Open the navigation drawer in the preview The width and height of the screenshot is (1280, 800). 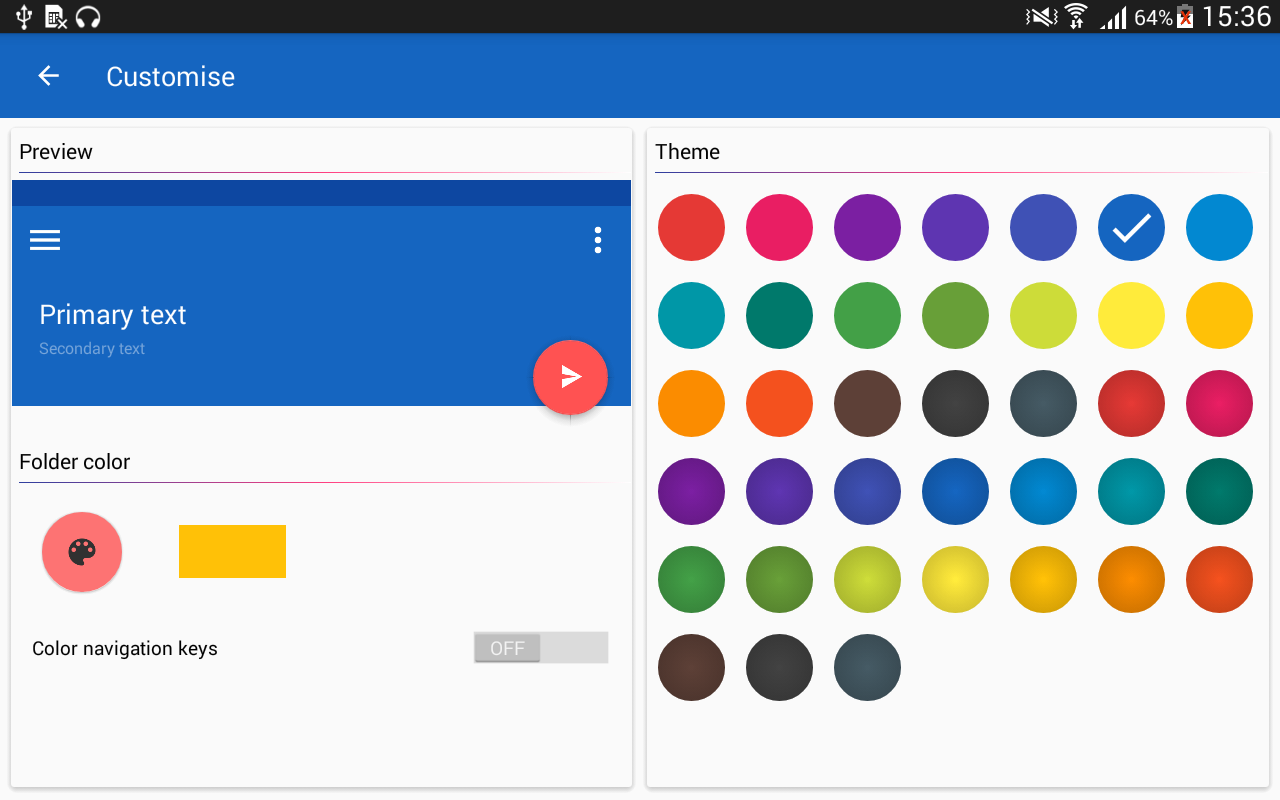coord(44,240)
